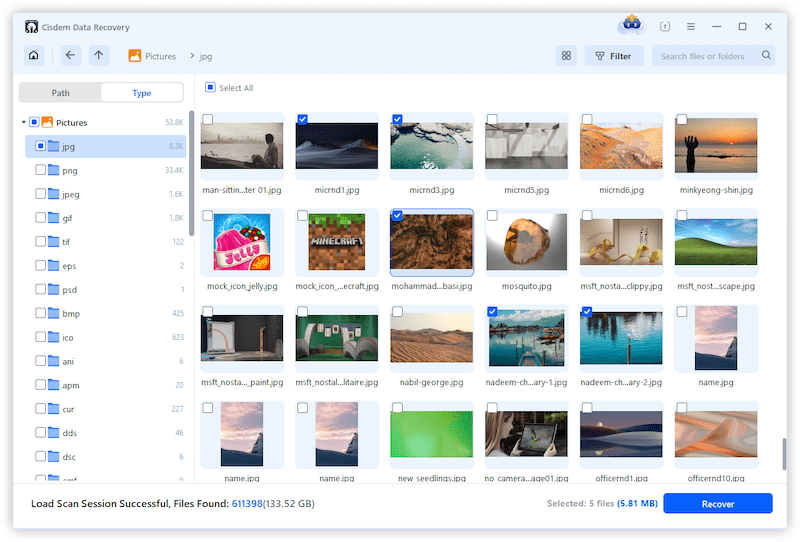Click the search magnifier icon

766,55
